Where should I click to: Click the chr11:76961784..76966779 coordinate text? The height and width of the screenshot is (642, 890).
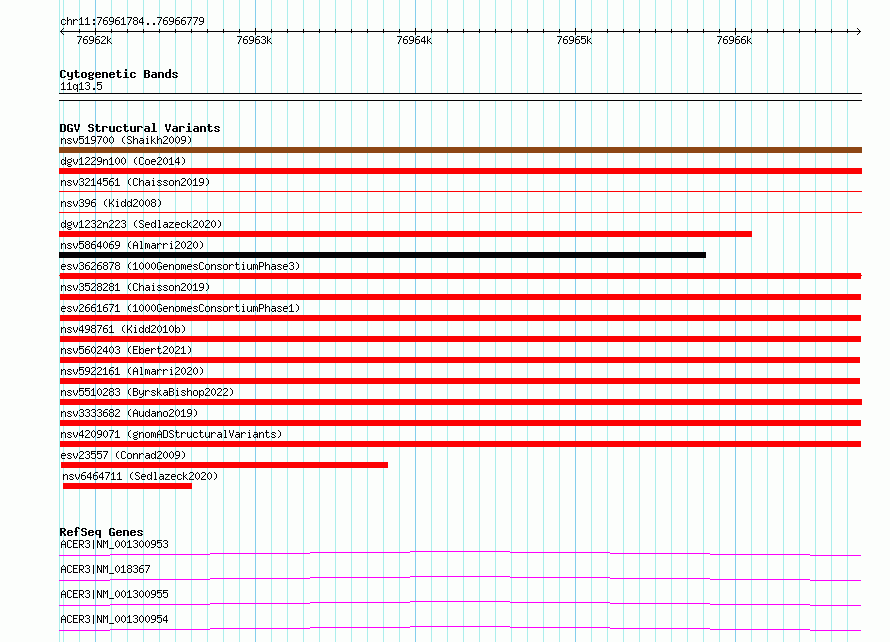point(132,21)
